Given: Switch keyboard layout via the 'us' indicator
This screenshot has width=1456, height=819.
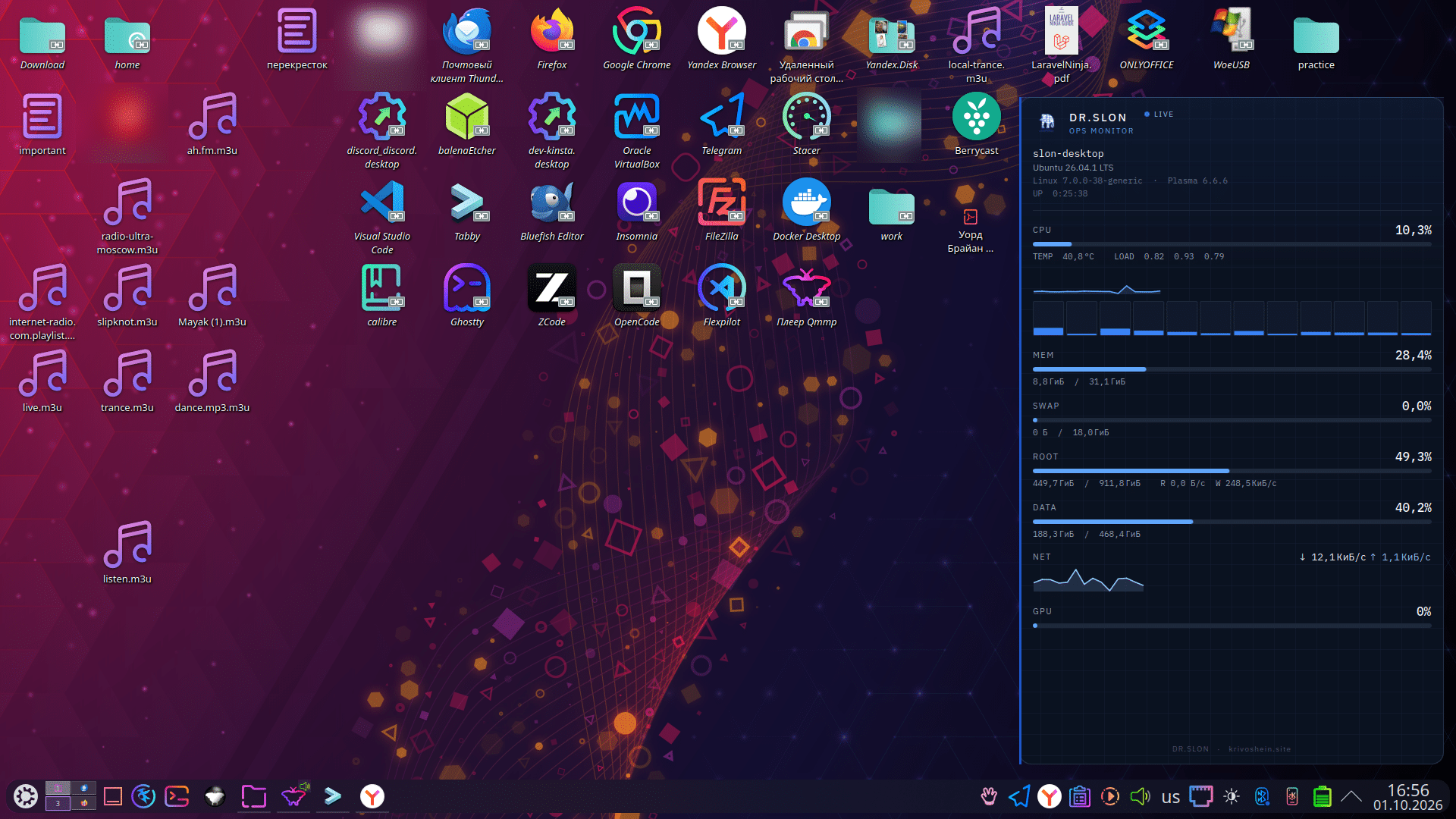Looking at the screenshot, I should pos(1171,797).
